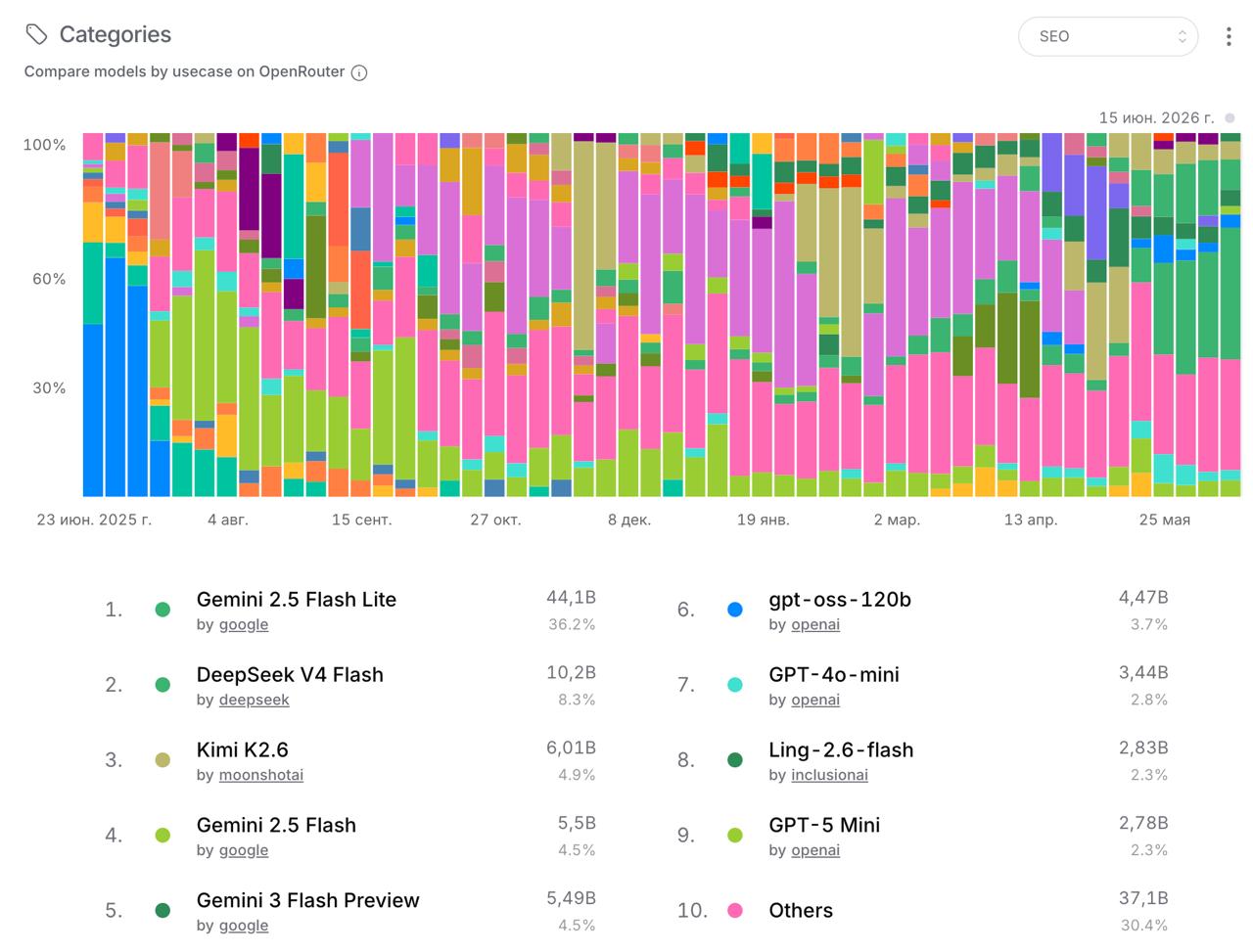
Task: Click the 25 мая axis label
Action: coord(1165,520)
